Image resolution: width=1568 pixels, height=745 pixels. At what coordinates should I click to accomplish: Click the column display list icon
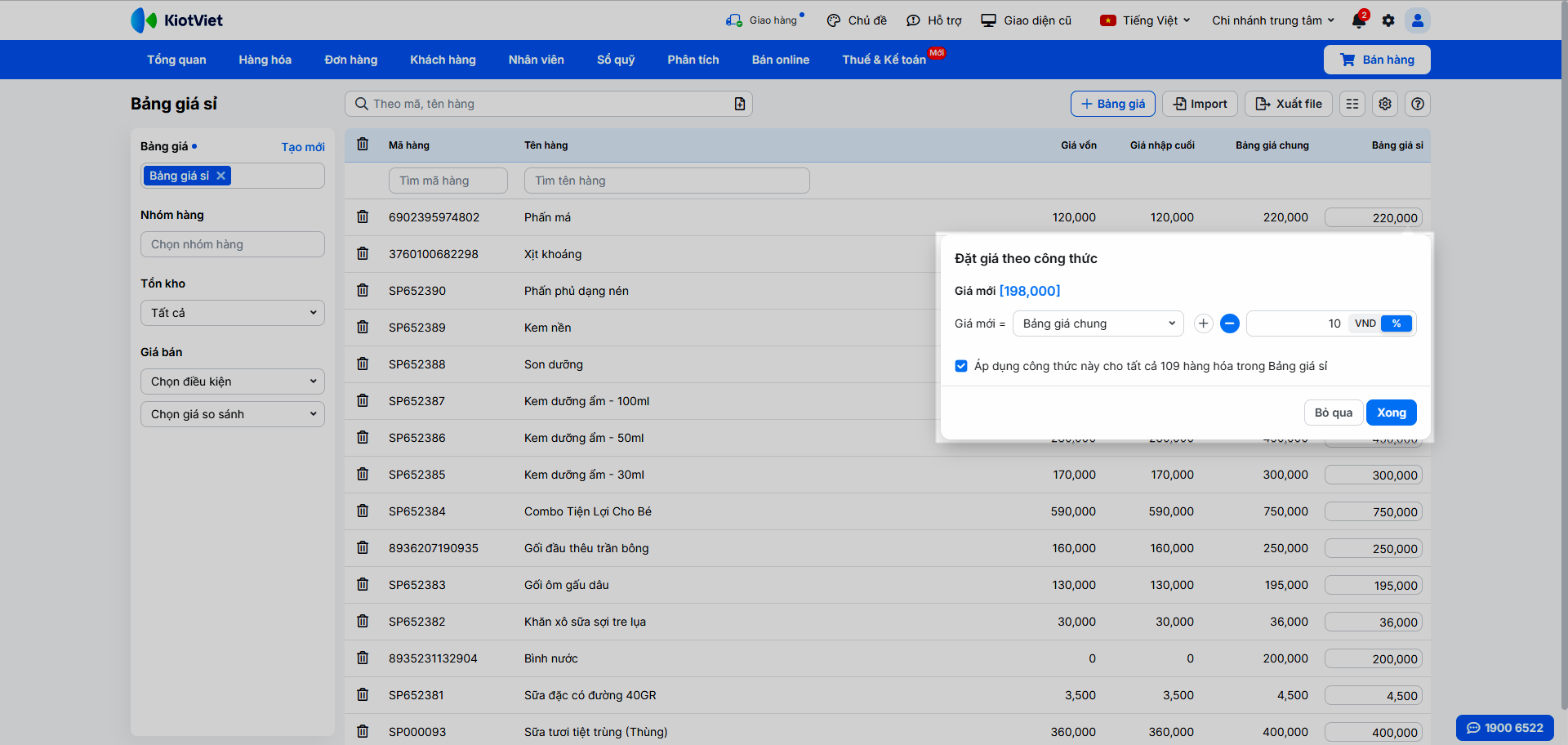[1352, 104]
